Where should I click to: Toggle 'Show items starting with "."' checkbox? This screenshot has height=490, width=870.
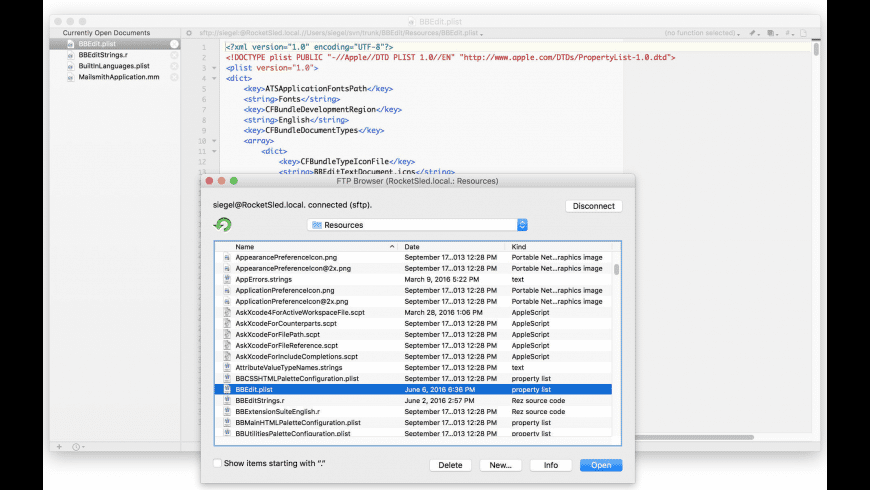[x=218, y=463]
